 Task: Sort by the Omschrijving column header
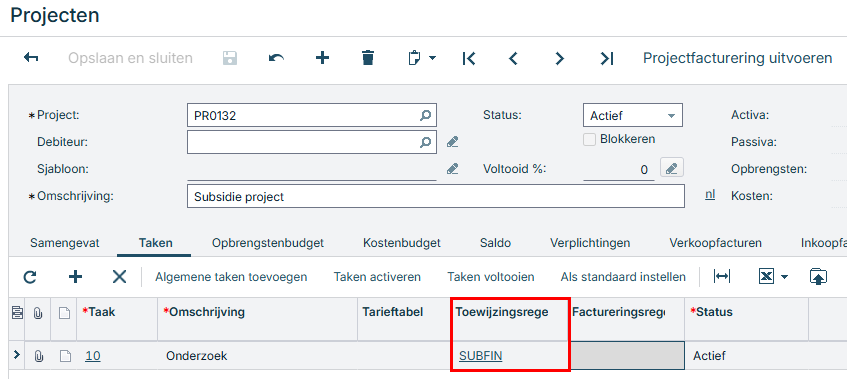pos(257,319)
